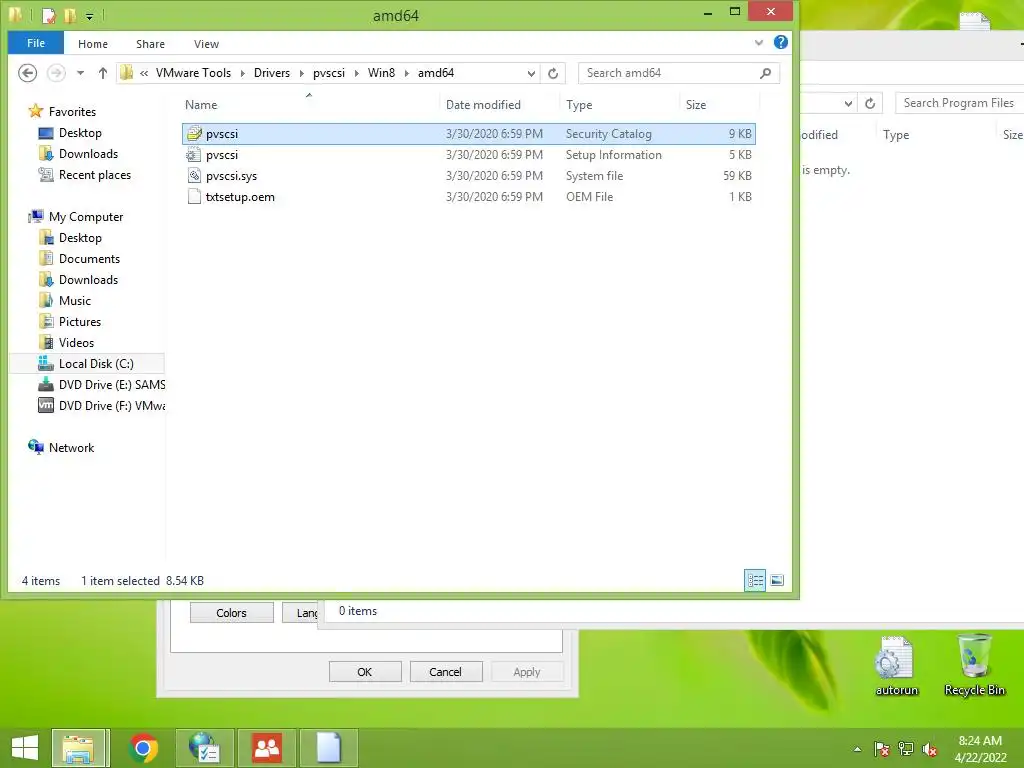This screenshot has width=1024, height=768.
Task: Expand the arrow after Win8 breadcrumb
Action: pyautogui.click(x=407, y=73)
